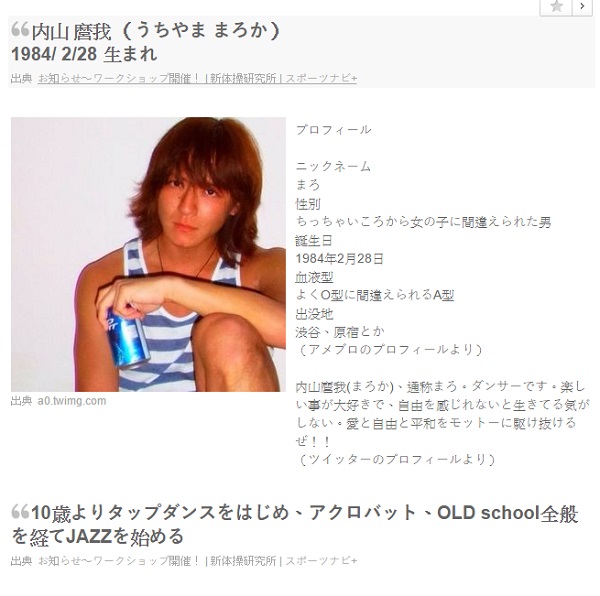Click the プロフィール label
This screenshot has height=596, width=600.
[333, 130]
